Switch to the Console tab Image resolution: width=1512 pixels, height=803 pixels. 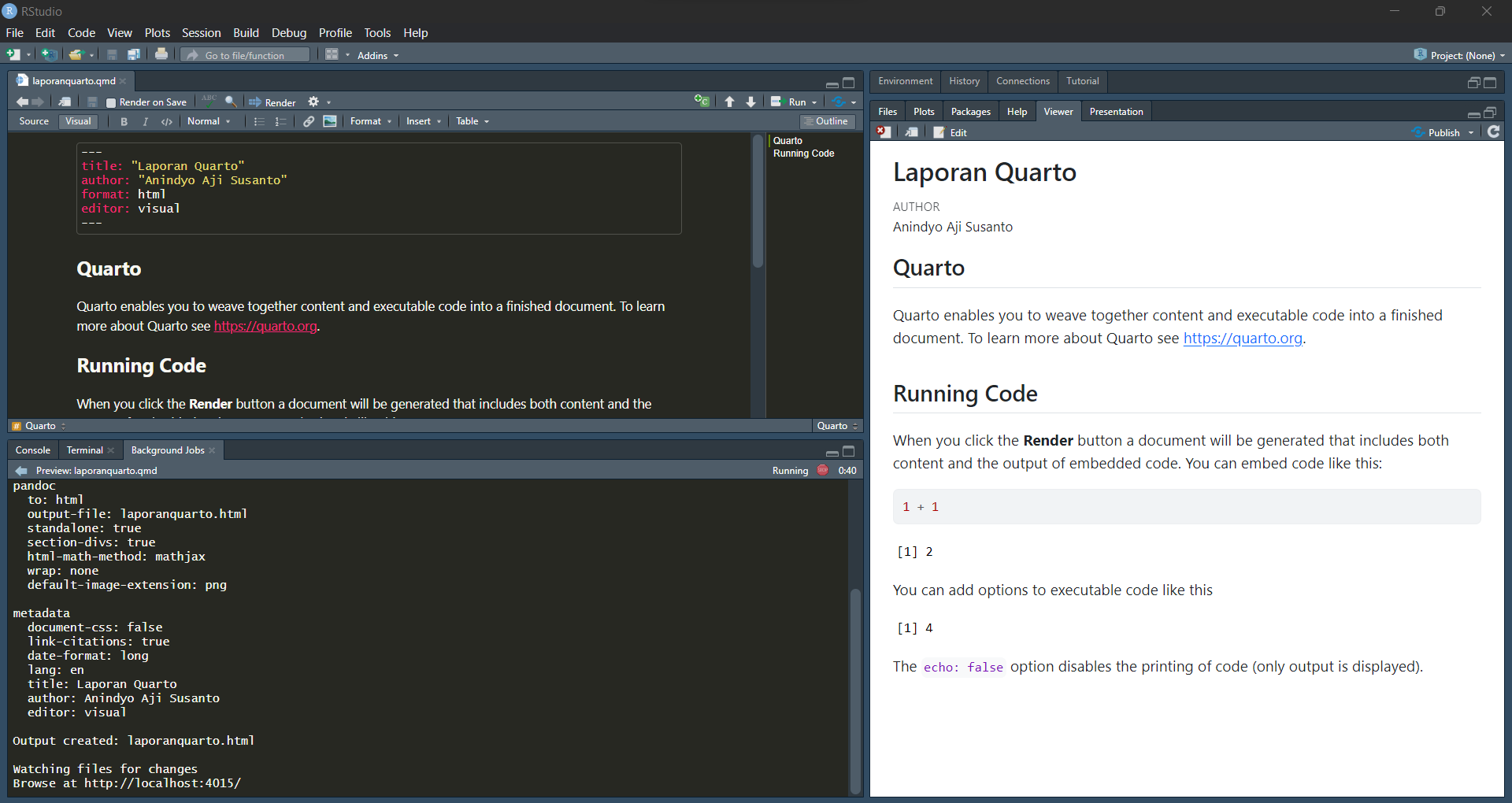point(33,450)
